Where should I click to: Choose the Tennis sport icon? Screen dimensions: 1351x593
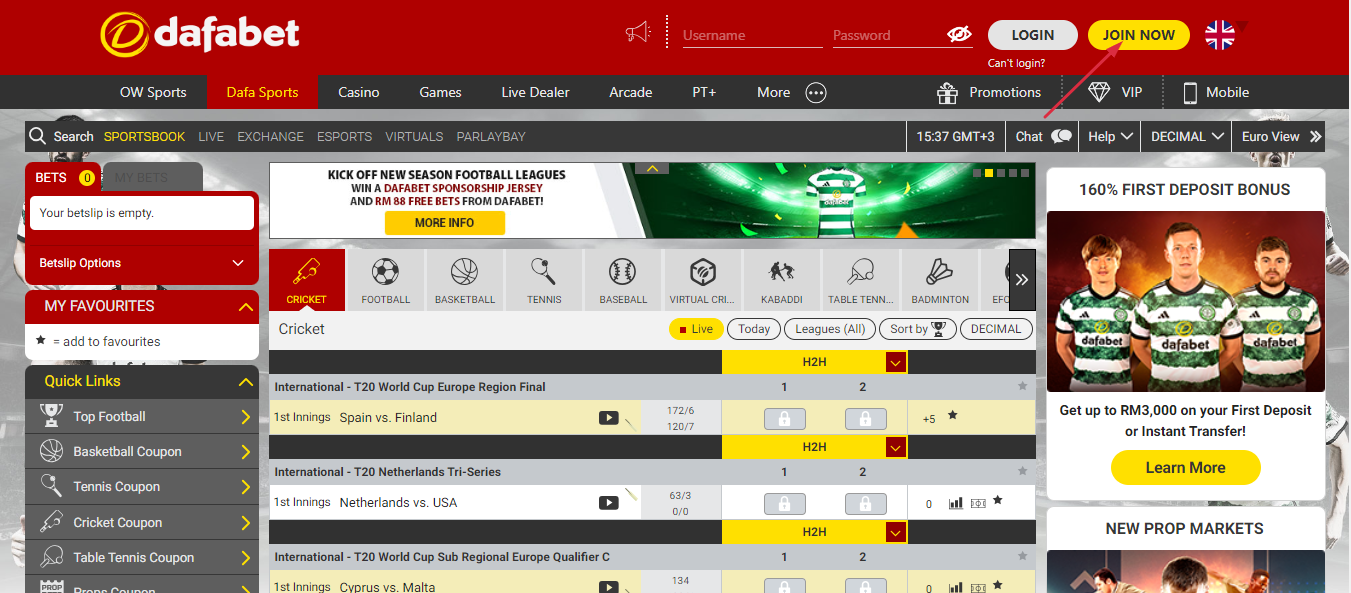coord(544,280)
